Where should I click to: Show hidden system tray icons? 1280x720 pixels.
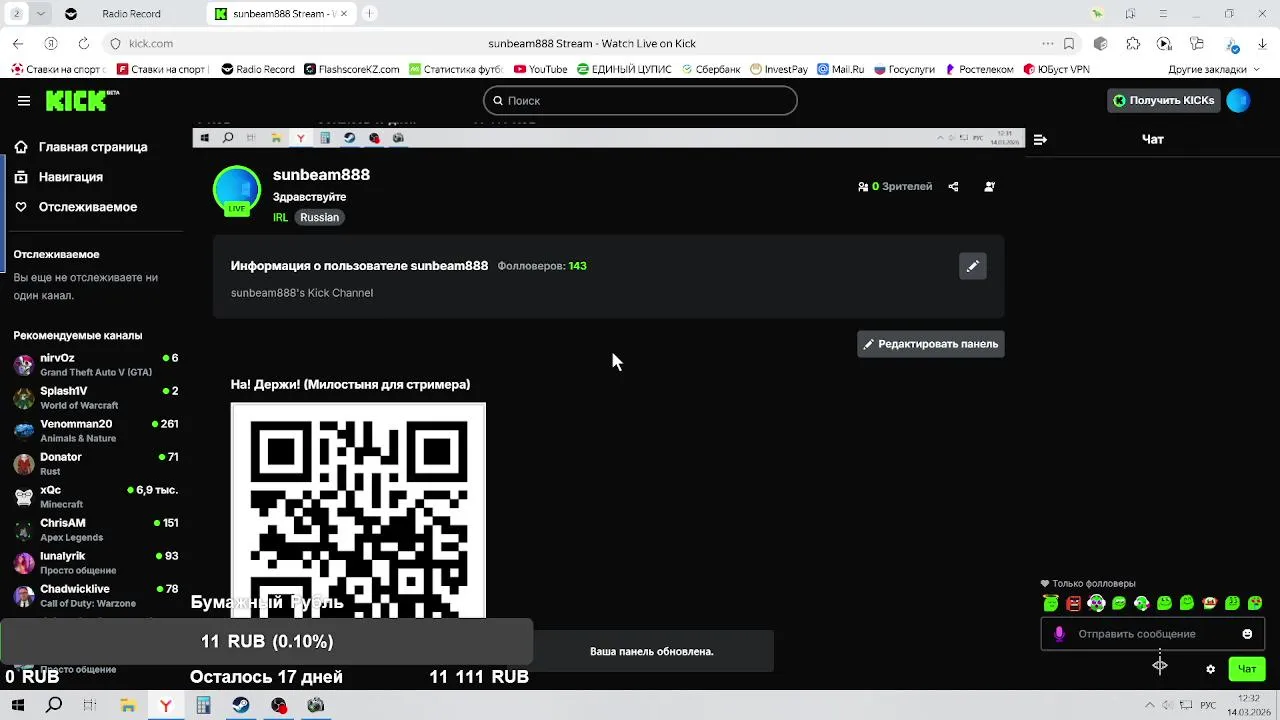(1149, 706)
